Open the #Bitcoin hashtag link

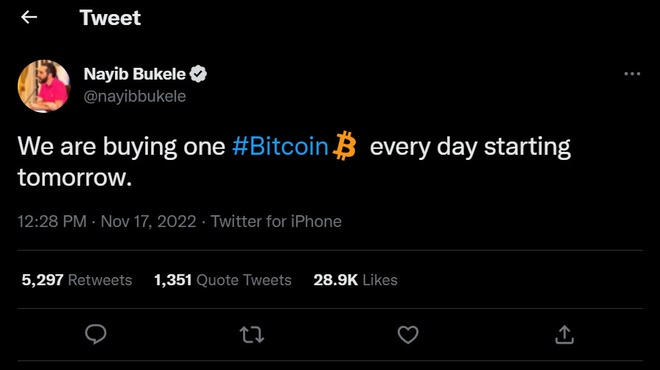pyautogui.click(x=280, y=146)
